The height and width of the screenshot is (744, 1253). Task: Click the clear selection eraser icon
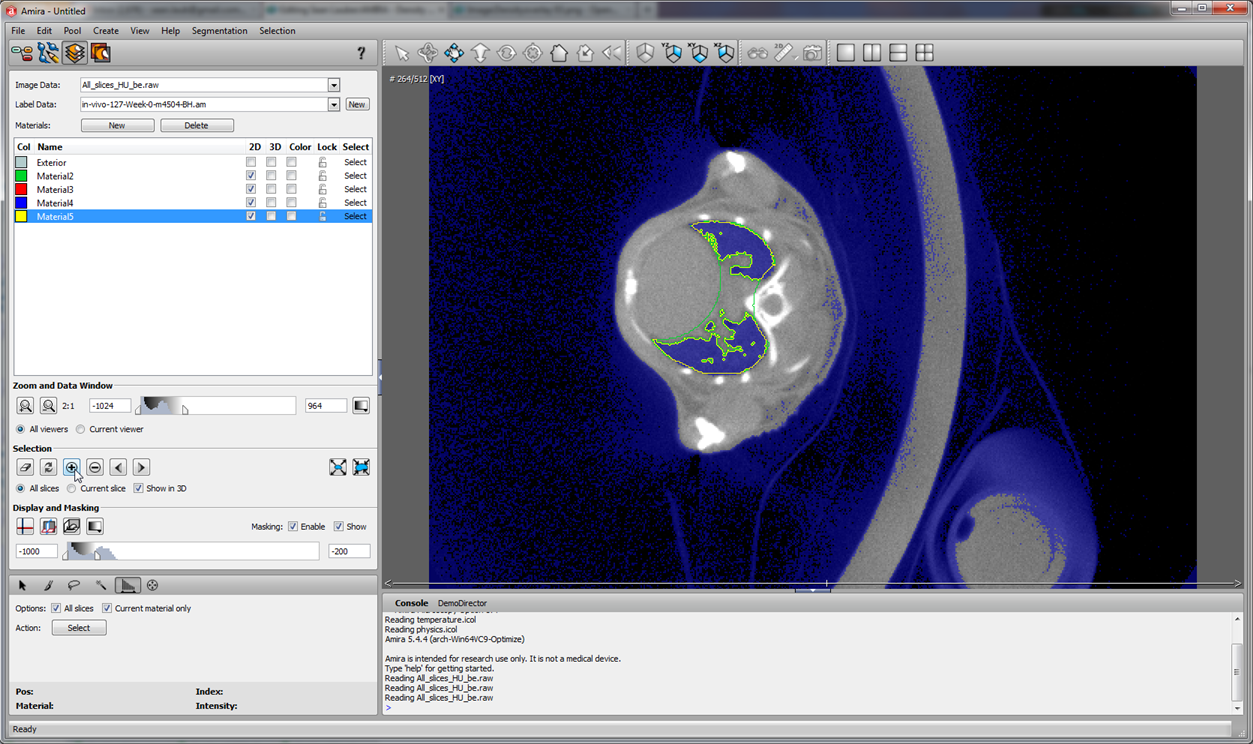pyautogui.click(x=25, y=467)
